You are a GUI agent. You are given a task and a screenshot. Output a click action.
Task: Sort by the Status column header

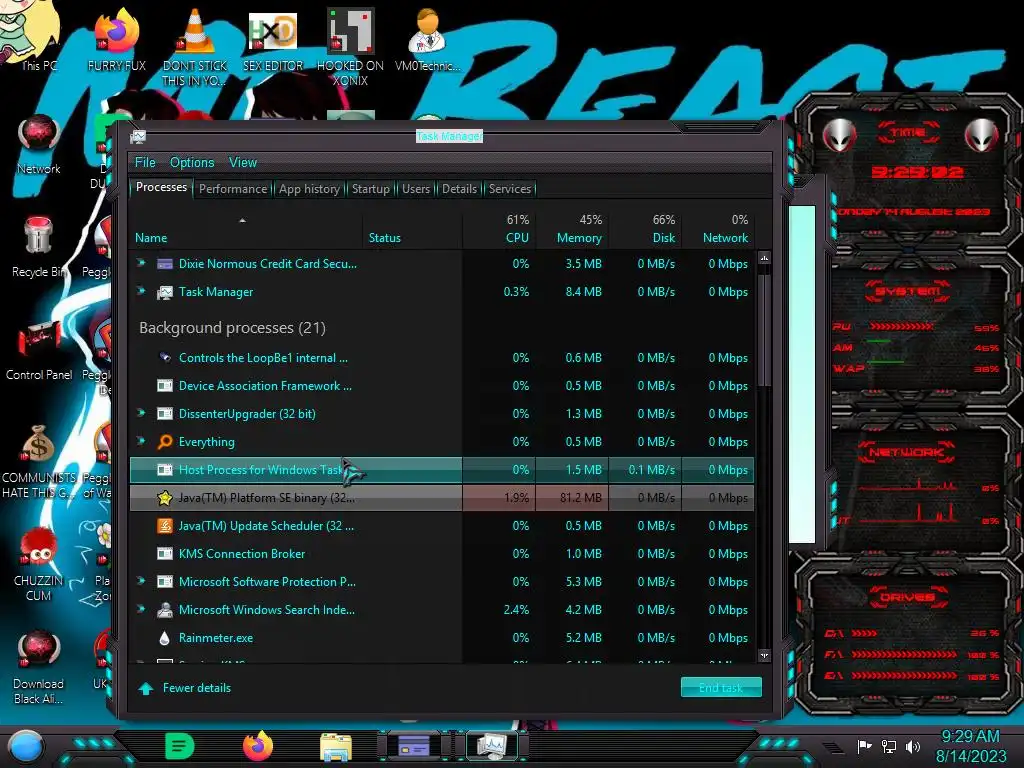(x=412, y=230)
